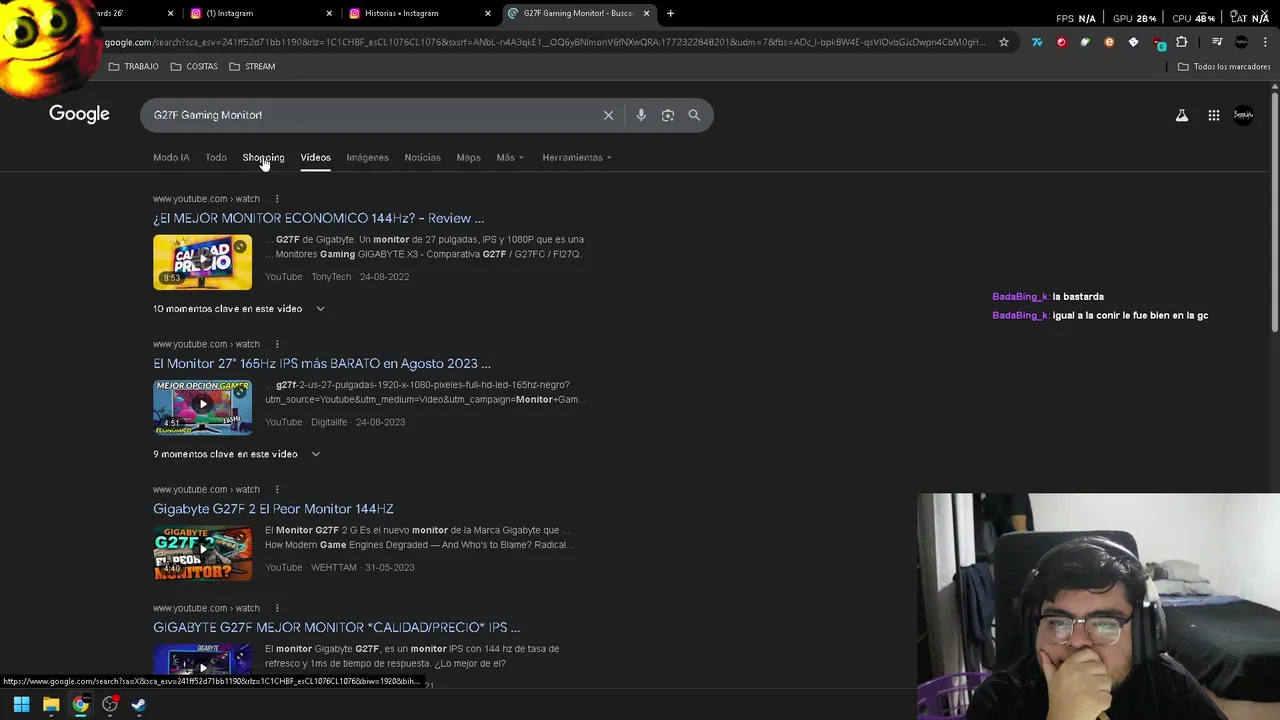Switch to the Imágenes tab
Screen dimensions: 1280x720
tap(367, 157)
